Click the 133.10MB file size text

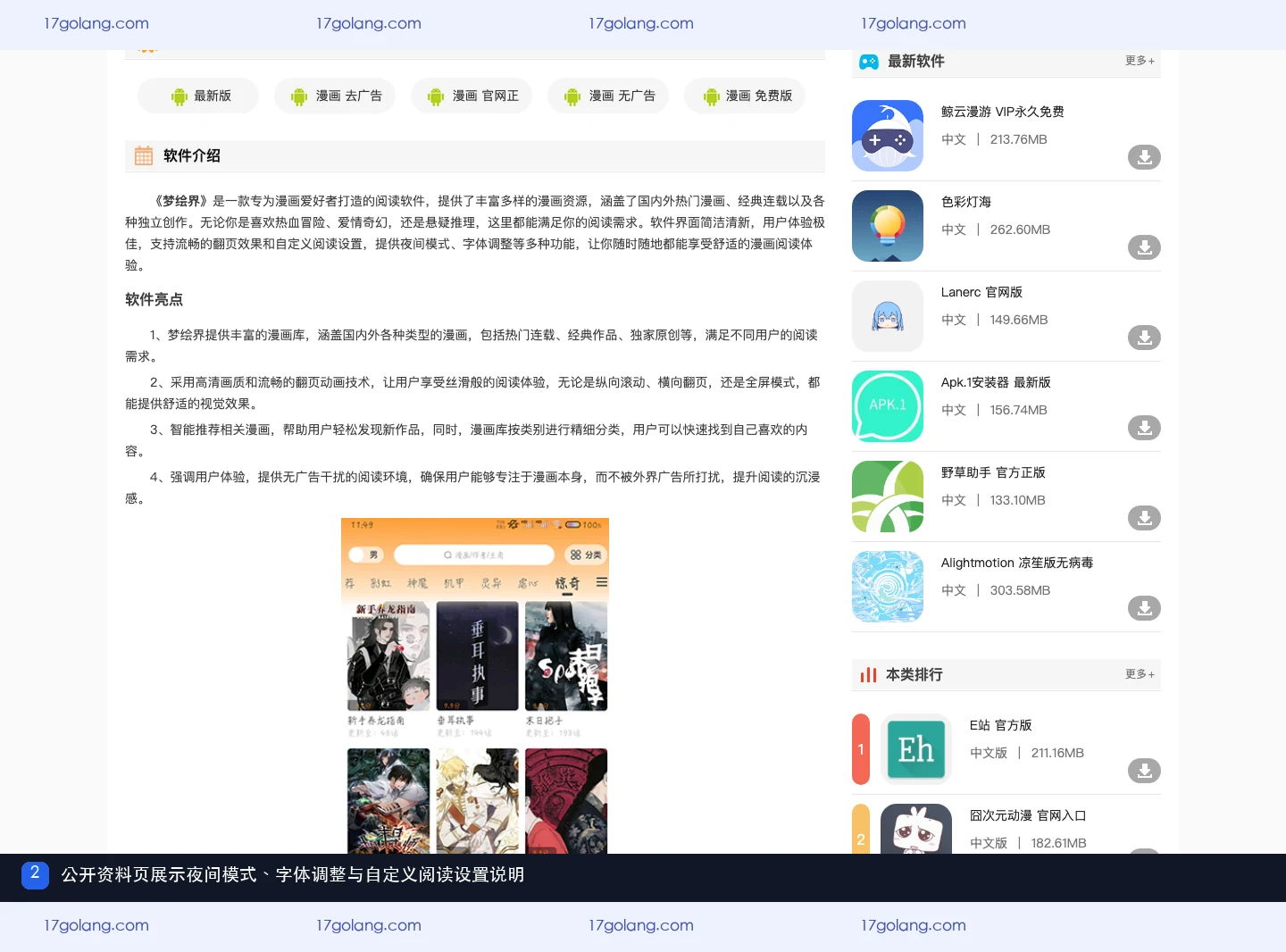pos(1017,500)
